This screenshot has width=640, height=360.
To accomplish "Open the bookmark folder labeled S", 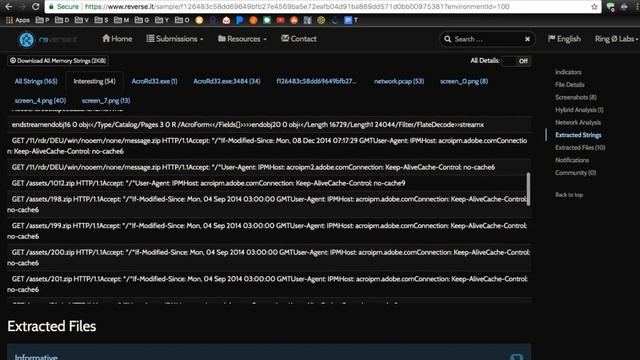I will (101, 20).
